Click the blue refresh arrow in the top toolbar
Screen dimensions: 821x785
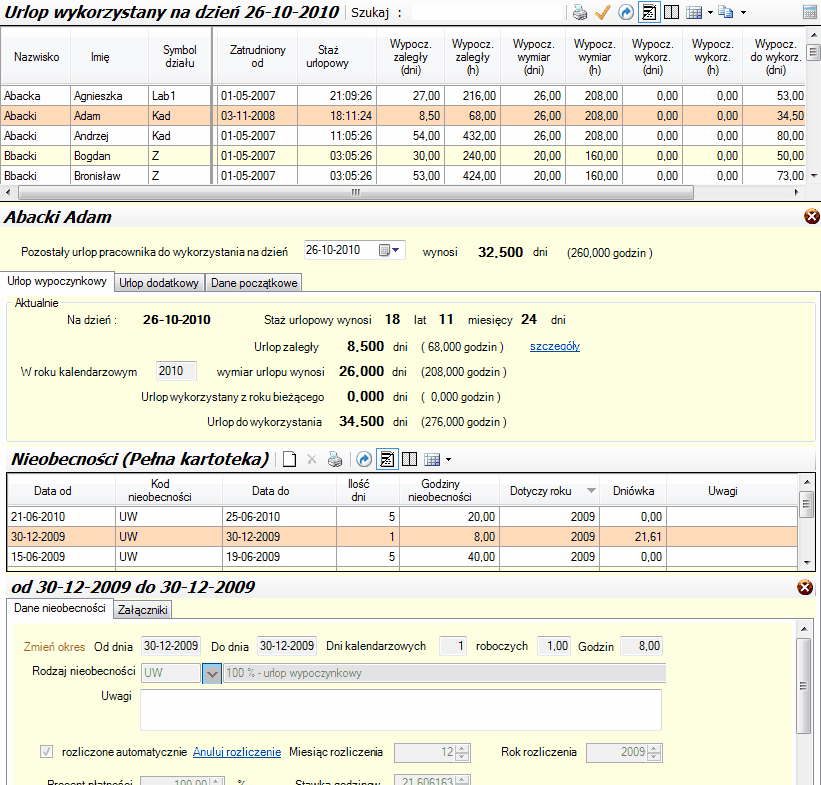point(626,12)
